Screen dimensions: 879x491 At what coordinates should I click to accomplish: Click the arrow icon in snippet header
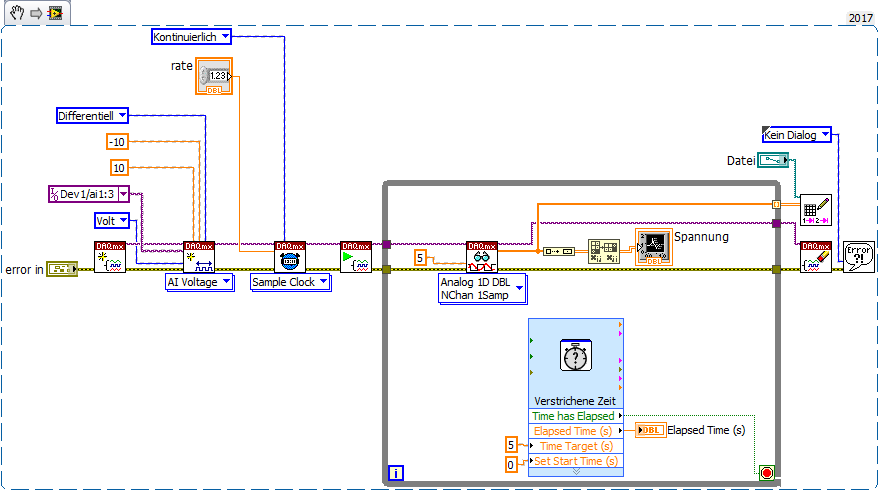(x=36, y=13)
